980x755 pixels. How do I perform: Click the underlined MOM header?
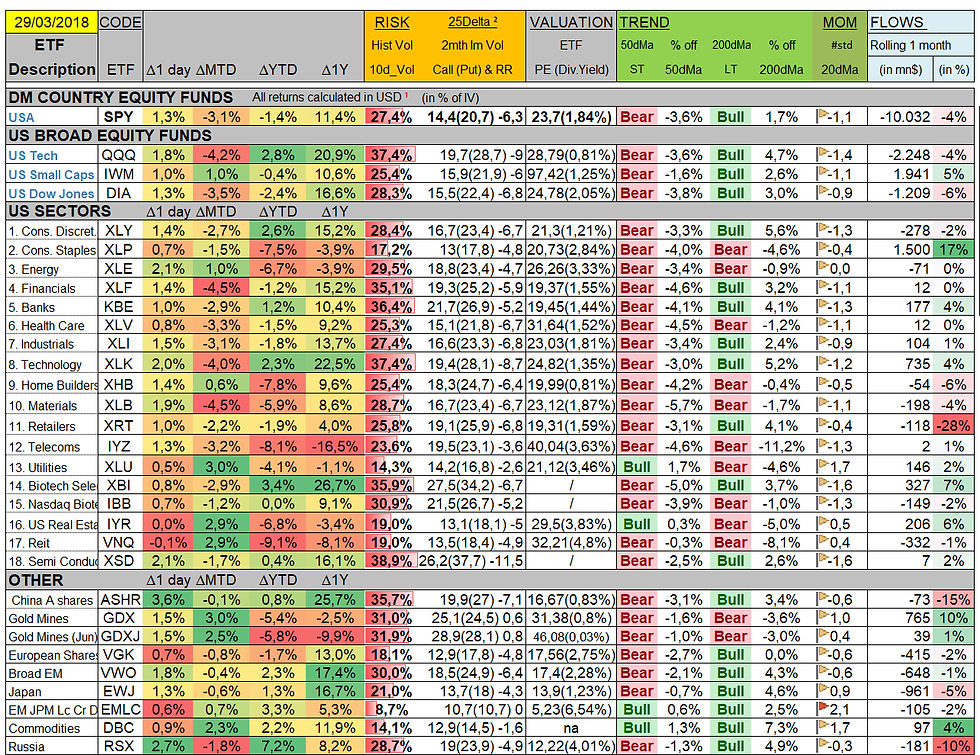tap(839, 22)
